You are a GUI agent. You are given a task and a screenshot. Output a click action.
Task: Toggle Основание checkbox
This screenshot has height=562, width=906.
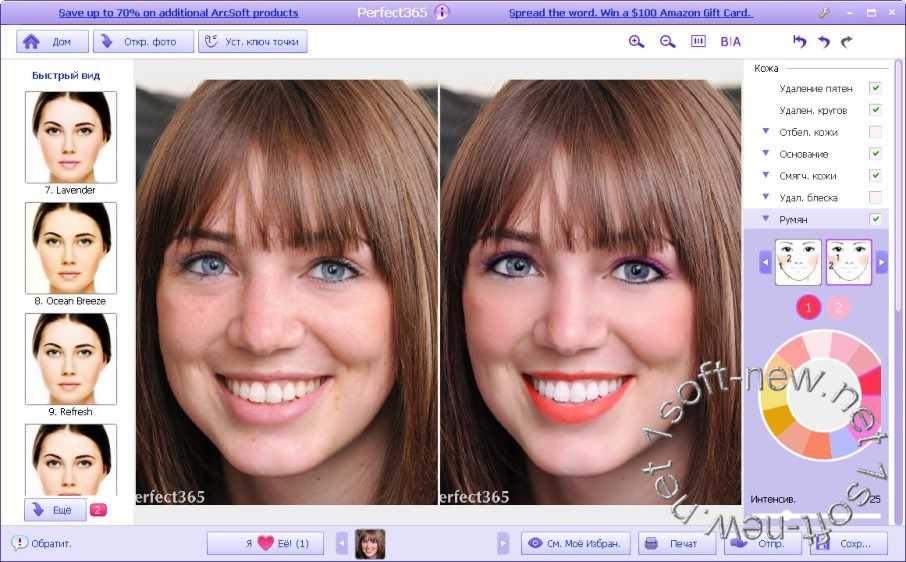875,154
